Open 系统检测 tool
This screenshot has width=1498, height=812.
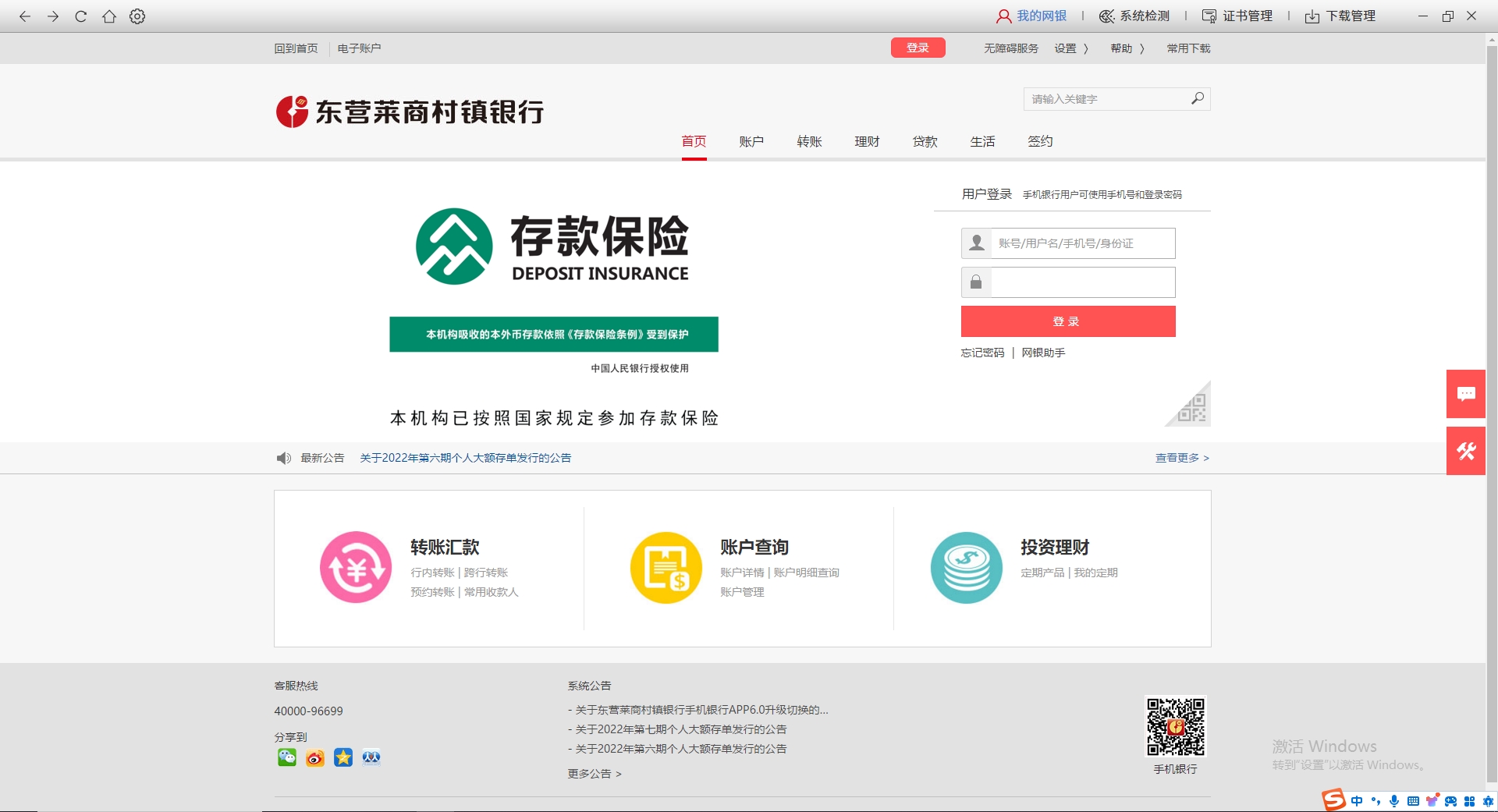click(1134, 16)
